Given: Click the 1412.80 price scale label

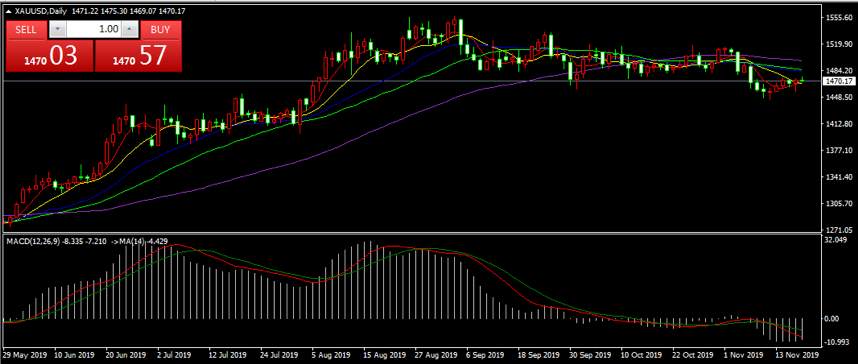Looking at the screenshot, I should point(839,124).
